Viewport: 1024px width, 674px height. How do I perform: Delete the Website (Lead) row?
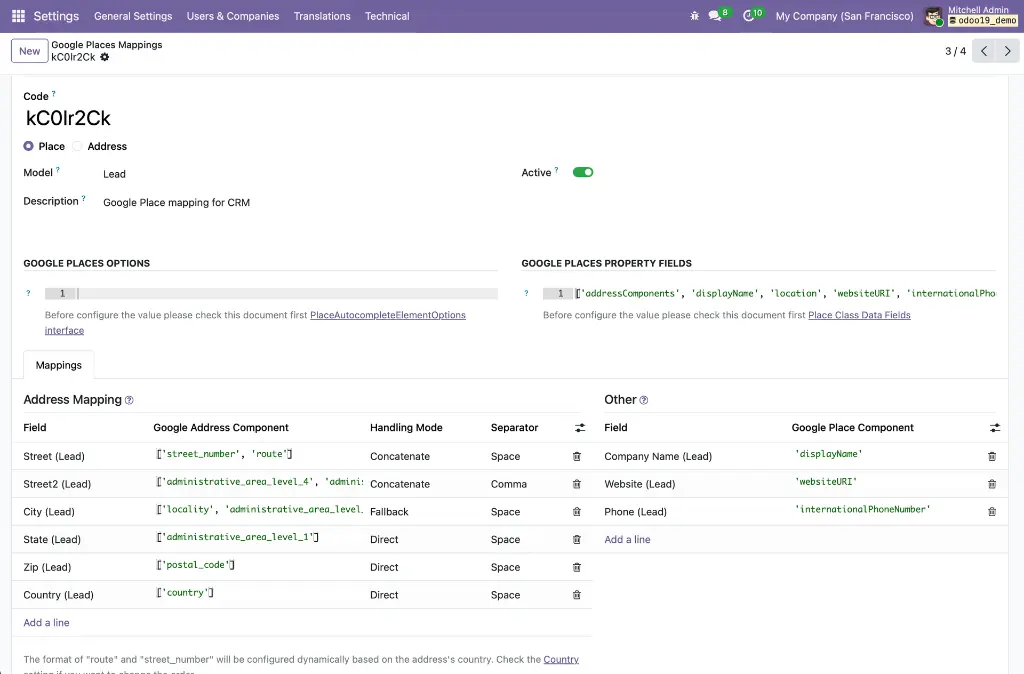pyautogui.click(x=992, y=484)
